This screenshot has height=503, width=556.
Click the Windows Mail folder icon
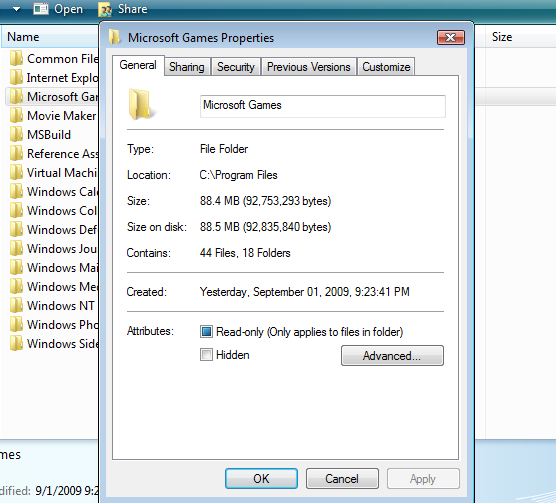16,268
